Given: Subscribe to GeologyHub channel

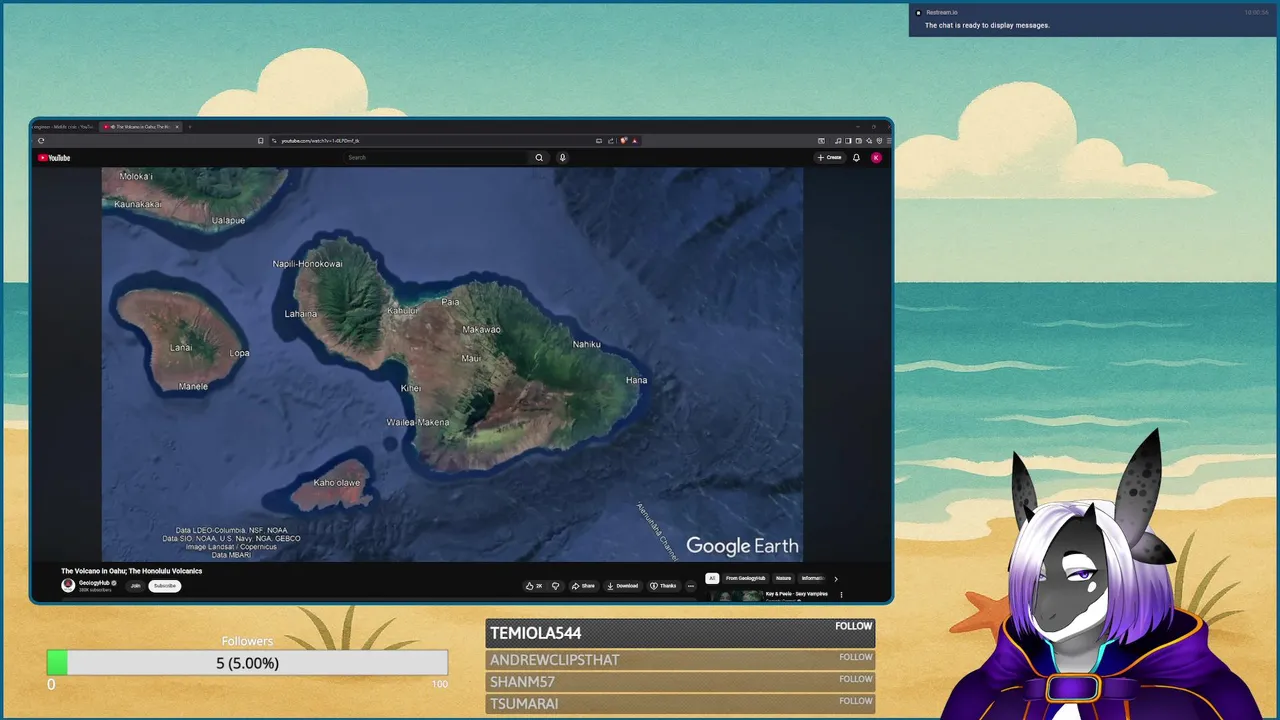Looking at the screenshot, I should (165, 586).
